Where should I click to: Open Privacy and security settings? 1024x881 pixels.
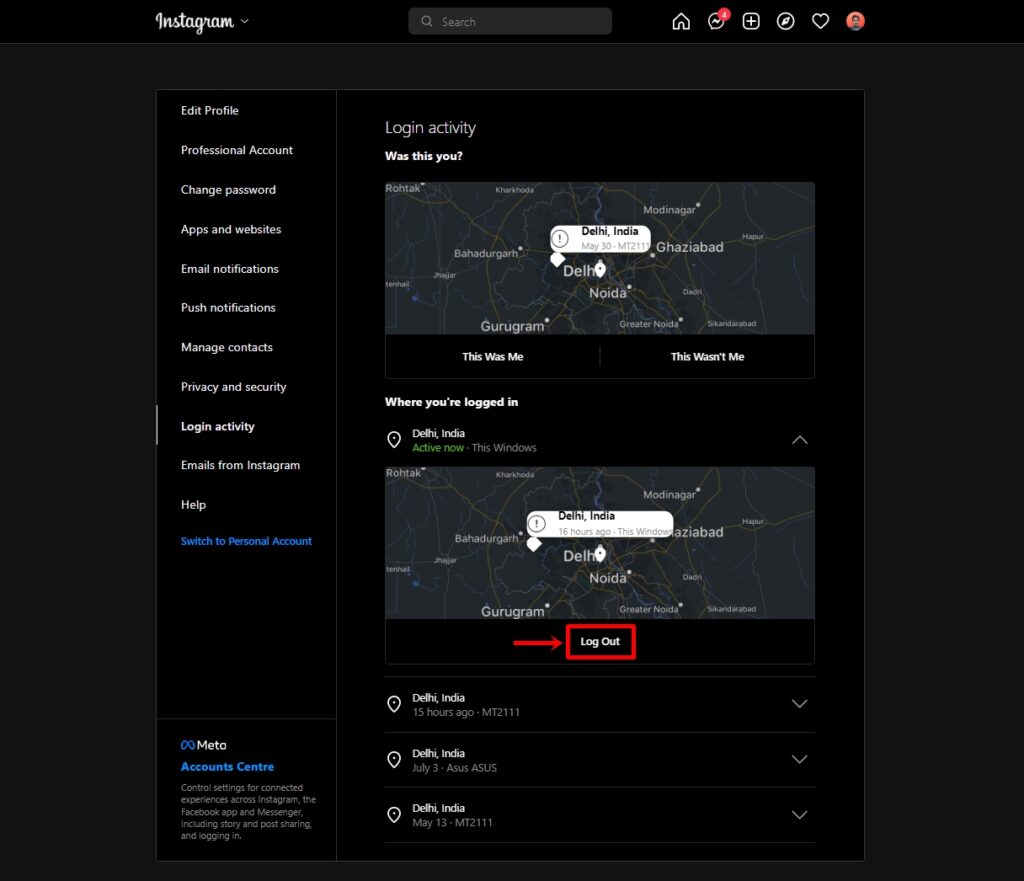tap(233, 387)
